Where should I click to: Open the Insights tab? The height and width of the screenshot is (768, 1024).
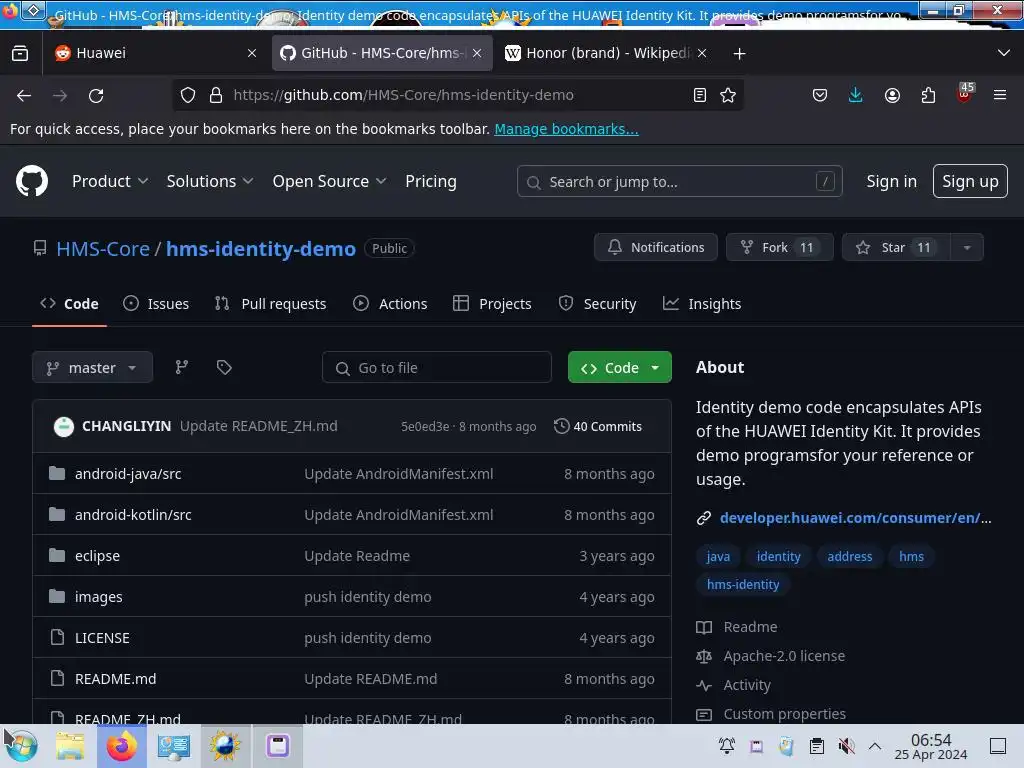coord(702,304)
